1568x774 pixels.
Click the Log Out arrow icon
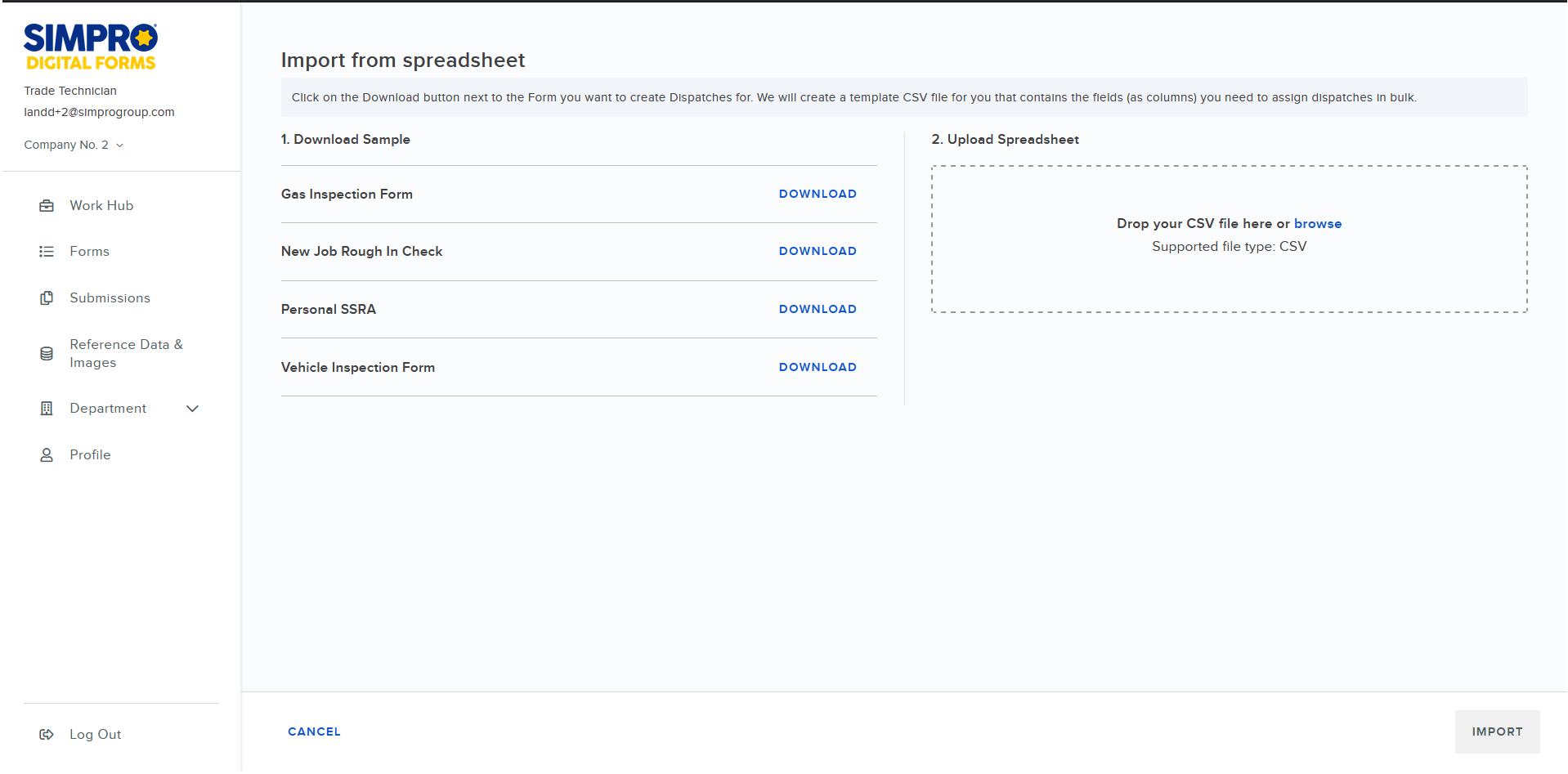pos(47,735)
